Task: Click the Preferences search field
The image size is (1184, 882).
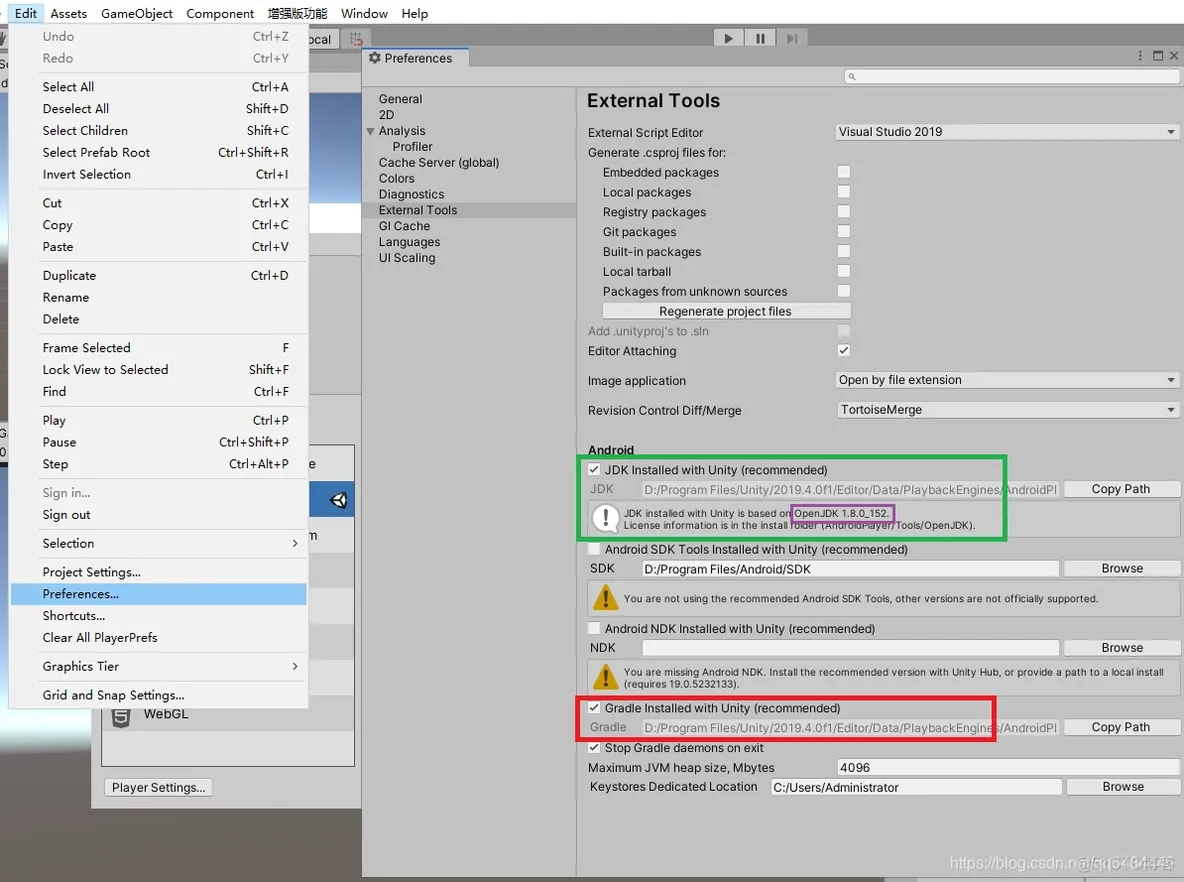Action: coord(1011,76)
